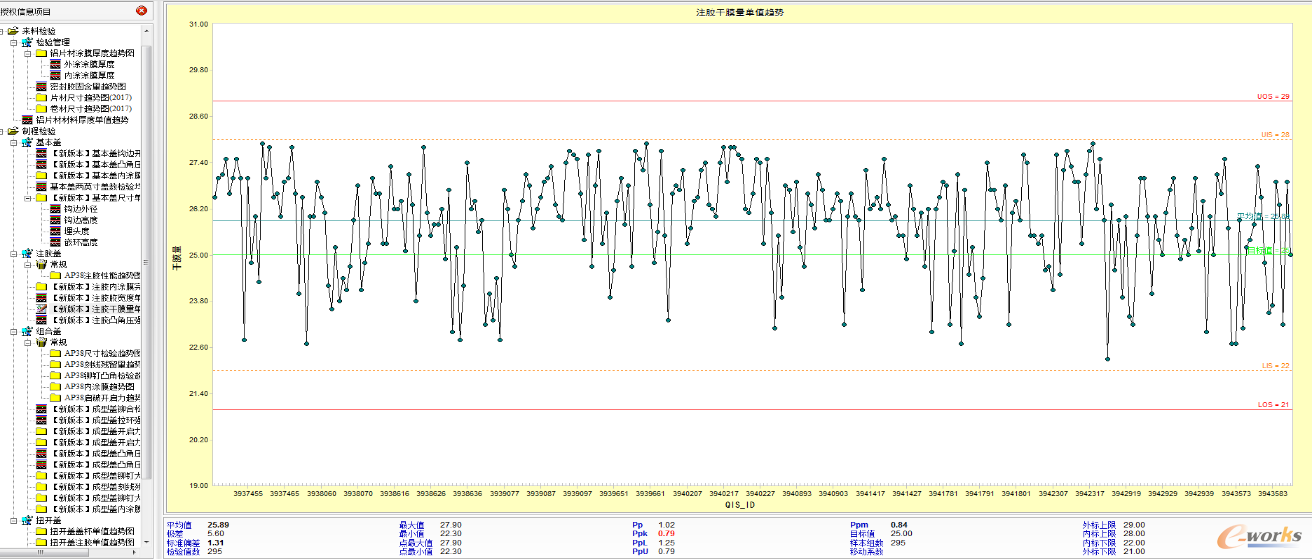Click the 扭开盖 node icon
Viewport: 1312px width, 559px height.
pos(27,520)
